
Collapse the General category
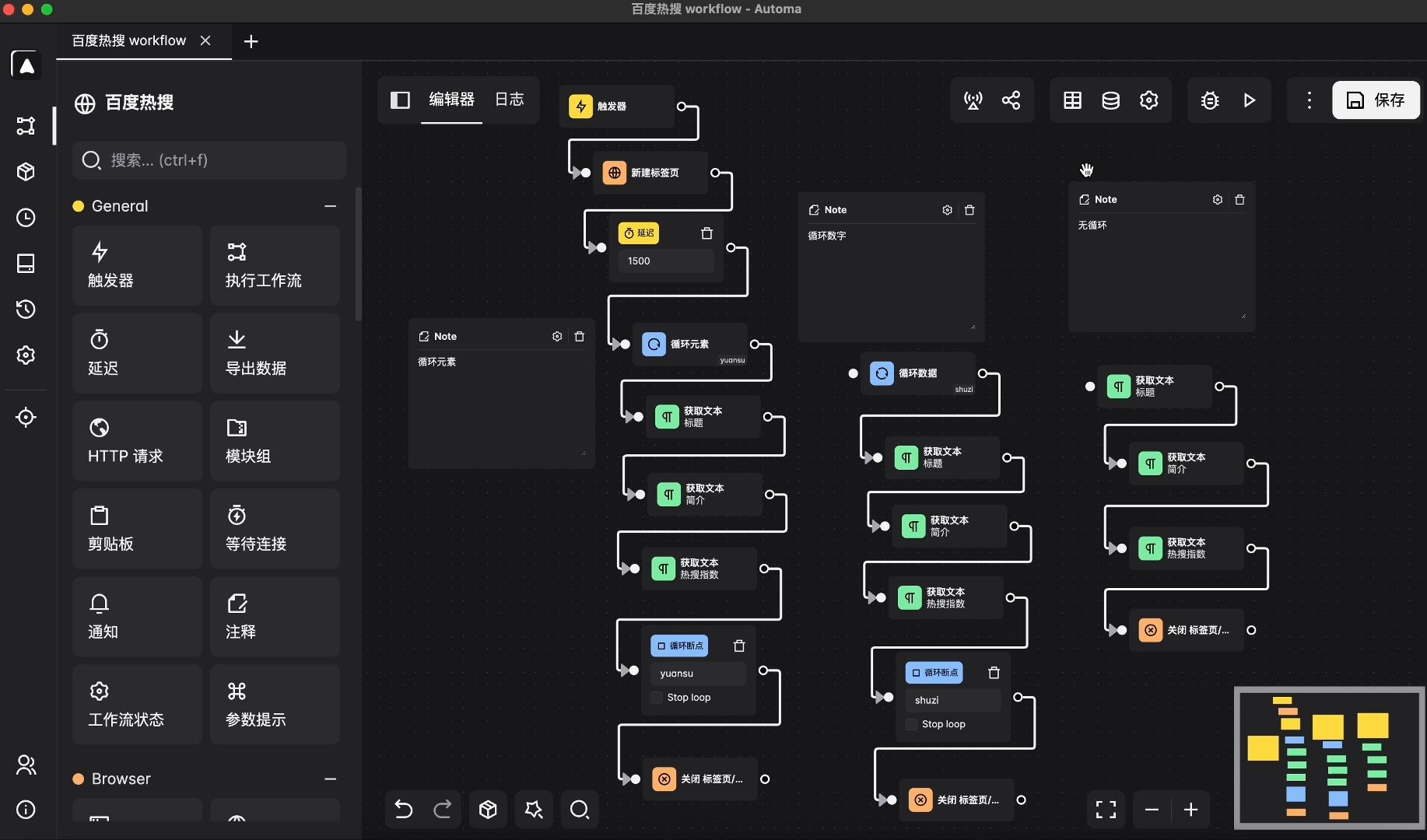(x=330, y=206)
